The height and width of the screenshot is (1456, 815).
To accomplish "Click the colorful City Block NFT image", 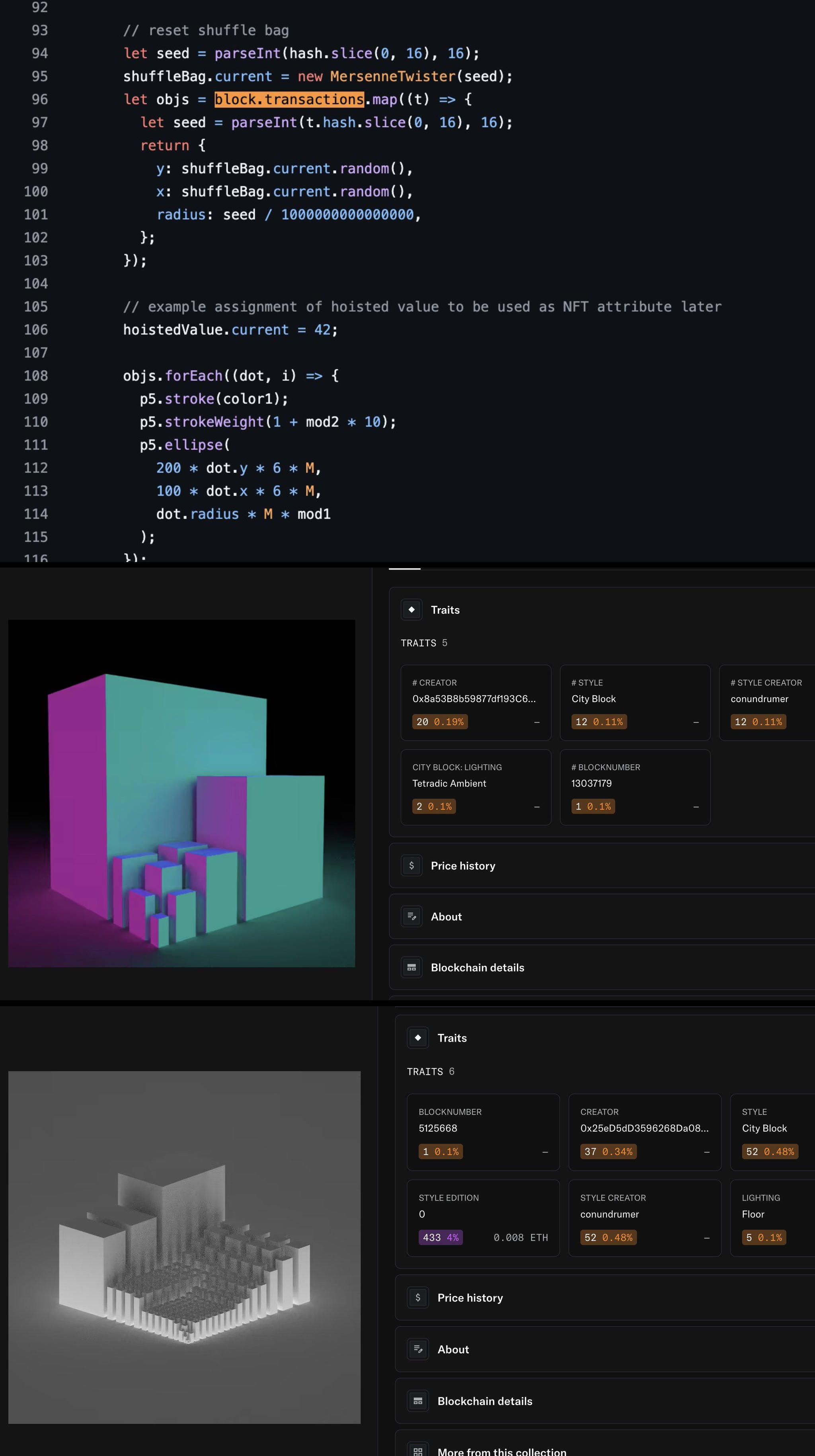I will 181,793.
